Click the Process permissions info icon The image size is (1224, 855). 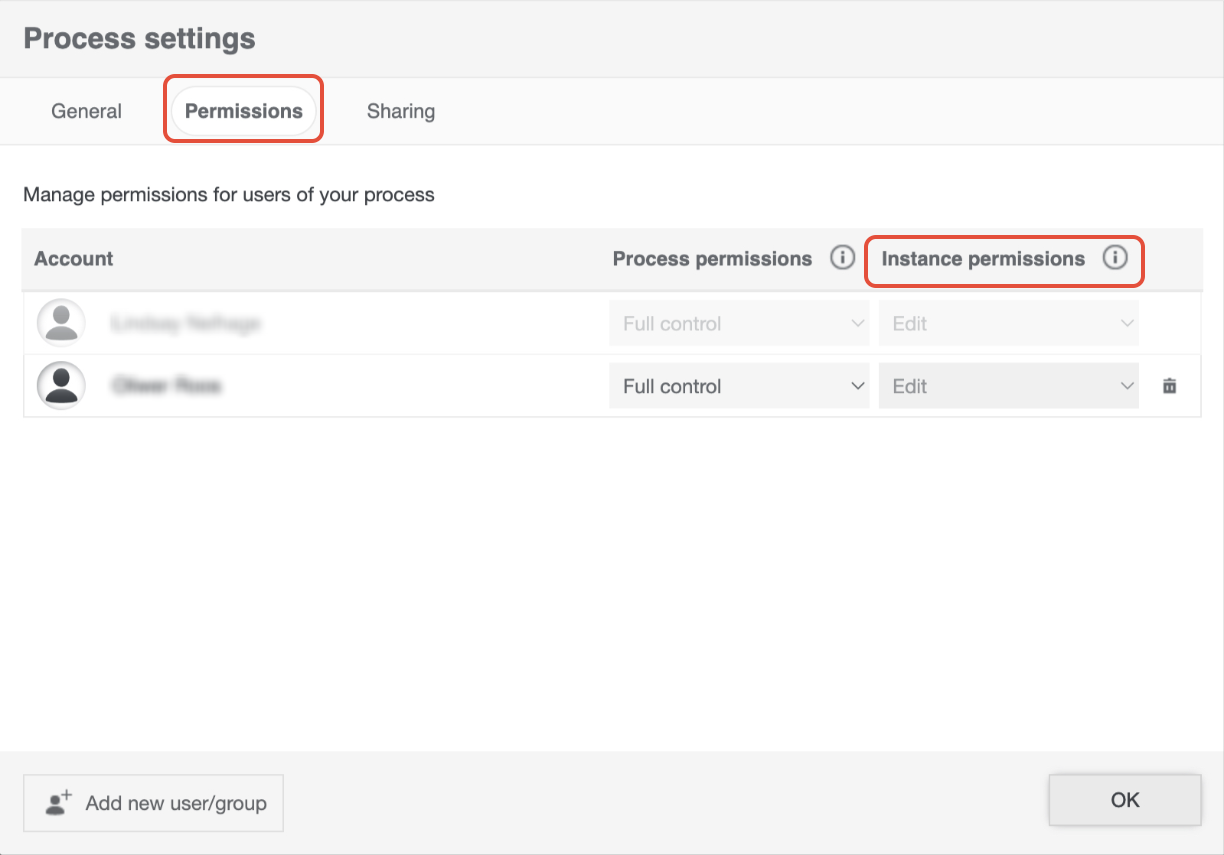[843, 258]
